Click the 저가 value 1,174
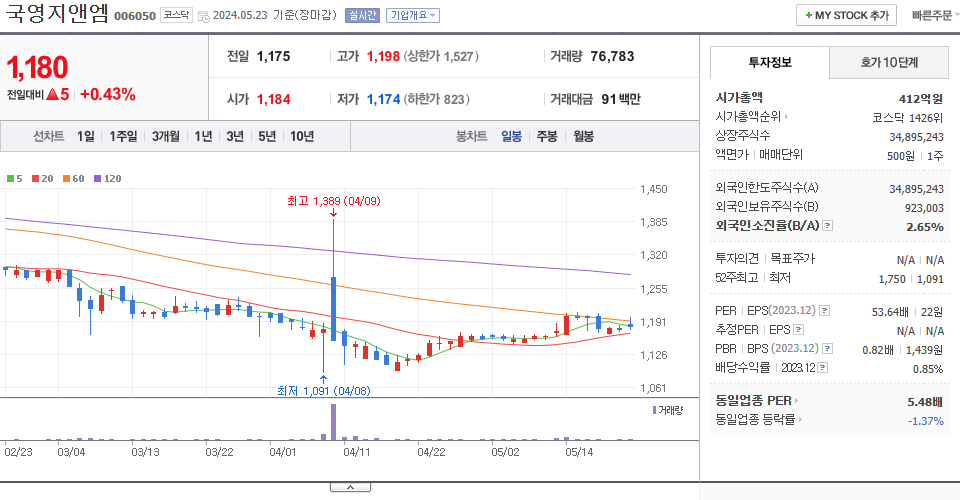Viewport: 960px width, 500px height. pyautogui.click(x=383, y=99)
